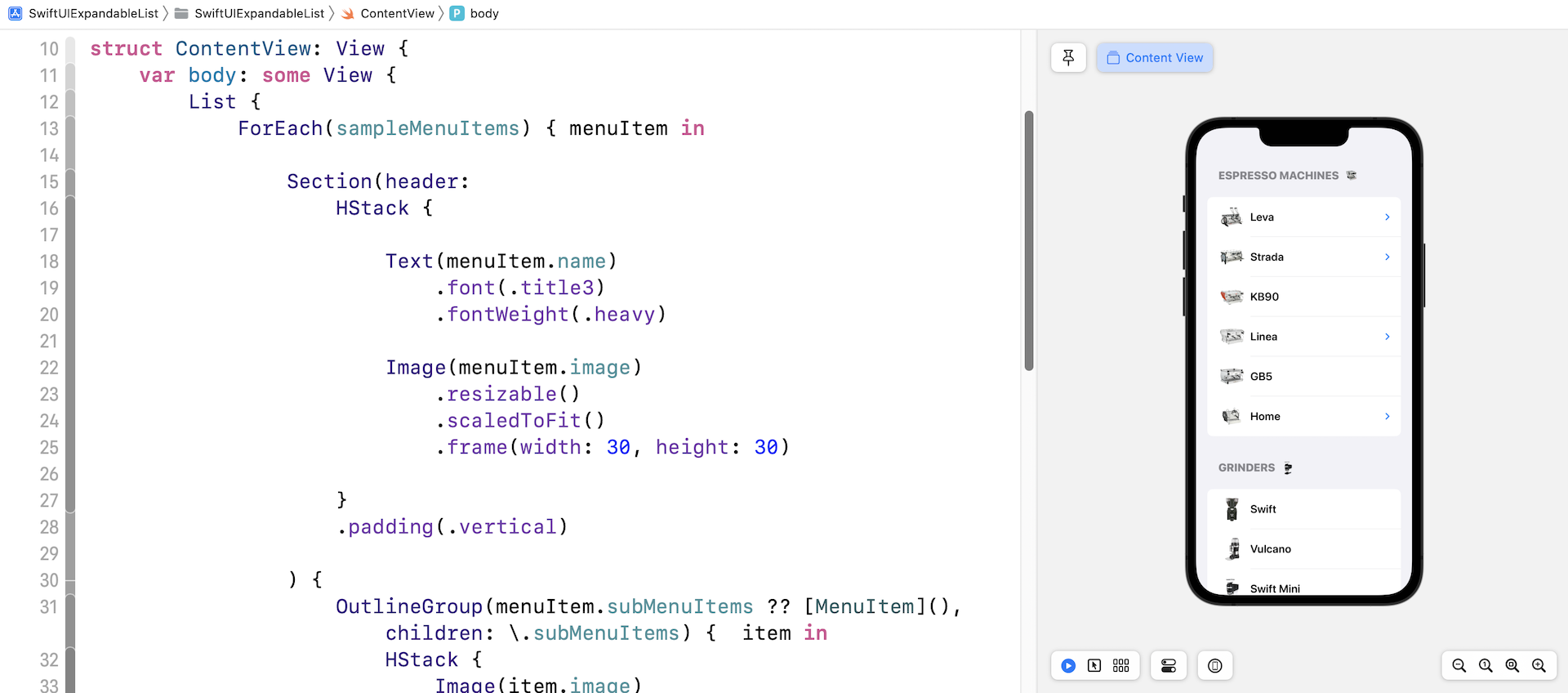The width and height of the screenshot is (1568, 693).
Task: Open the SwiftUIExpandableList folder breadcrumb
Action: 250,13
